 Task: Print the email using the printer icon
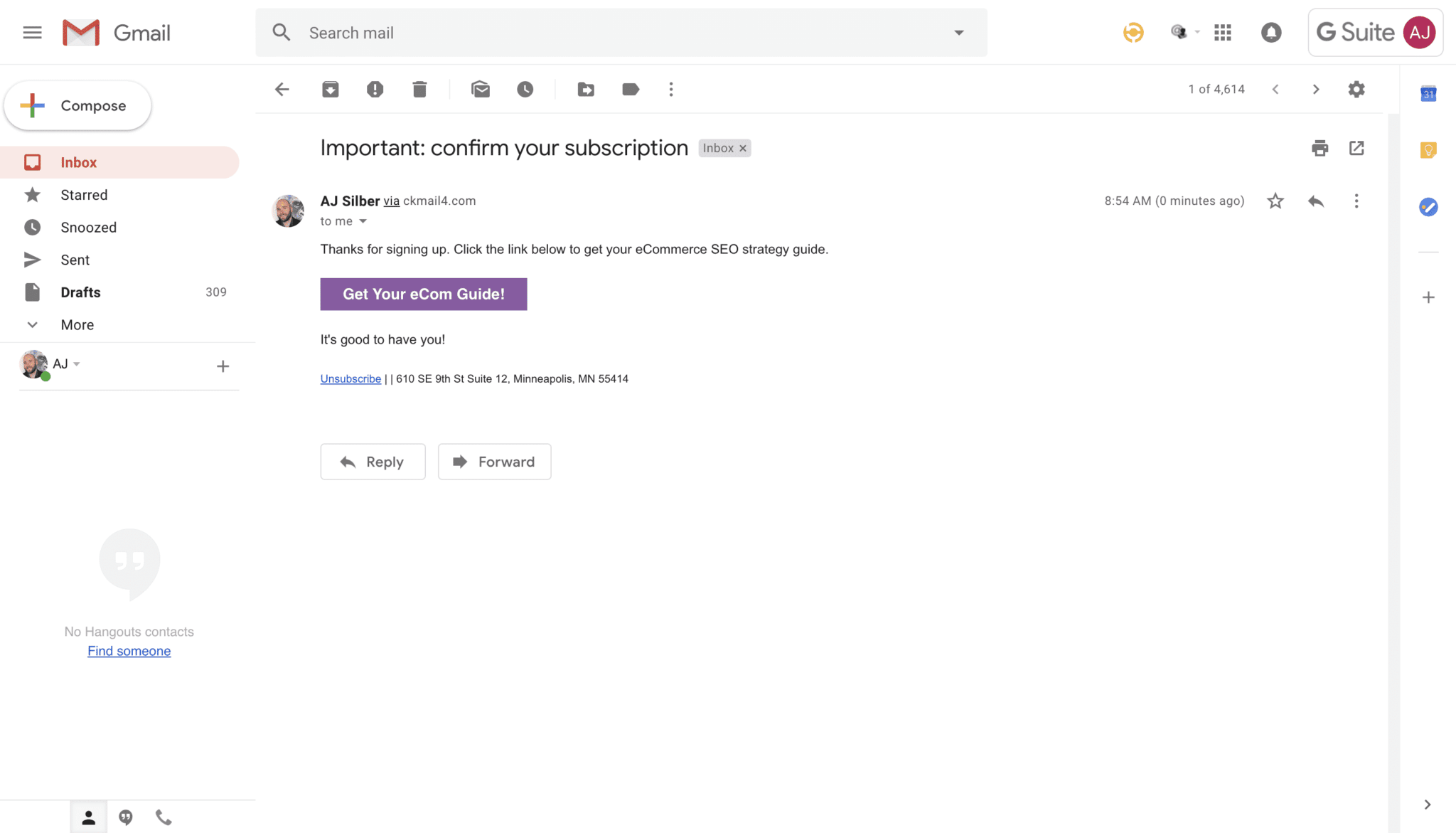(1319, 148)
